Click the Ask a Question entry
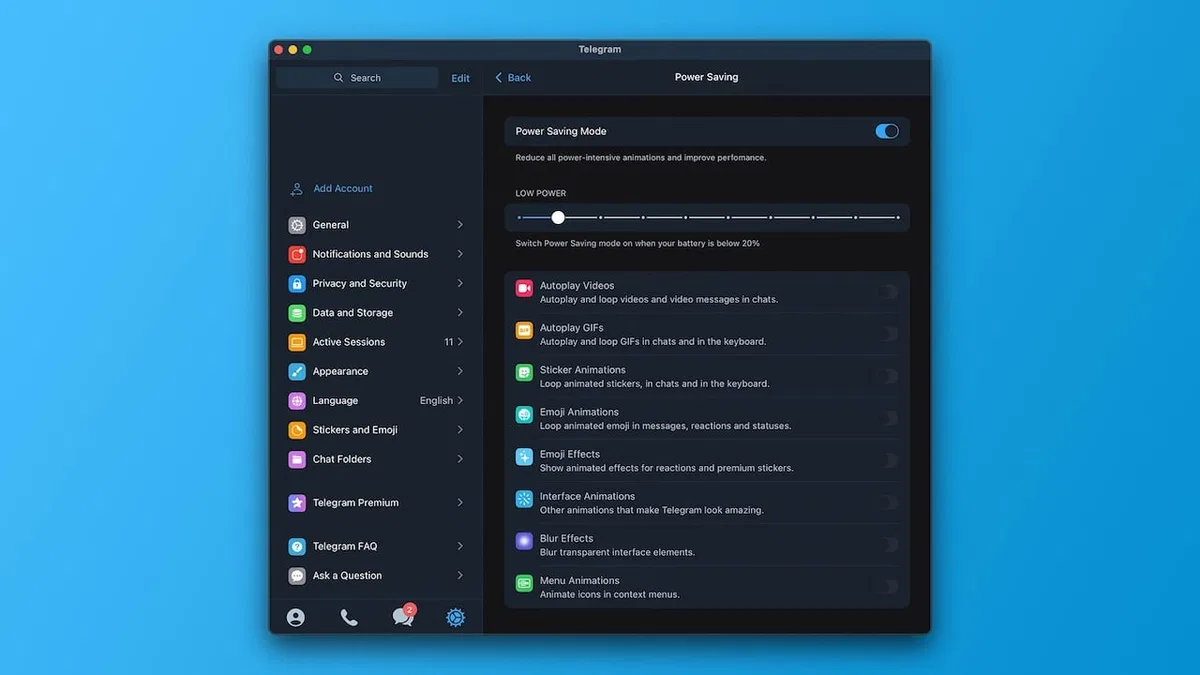This screenshot has width=1200, height=675. (376, 576)
